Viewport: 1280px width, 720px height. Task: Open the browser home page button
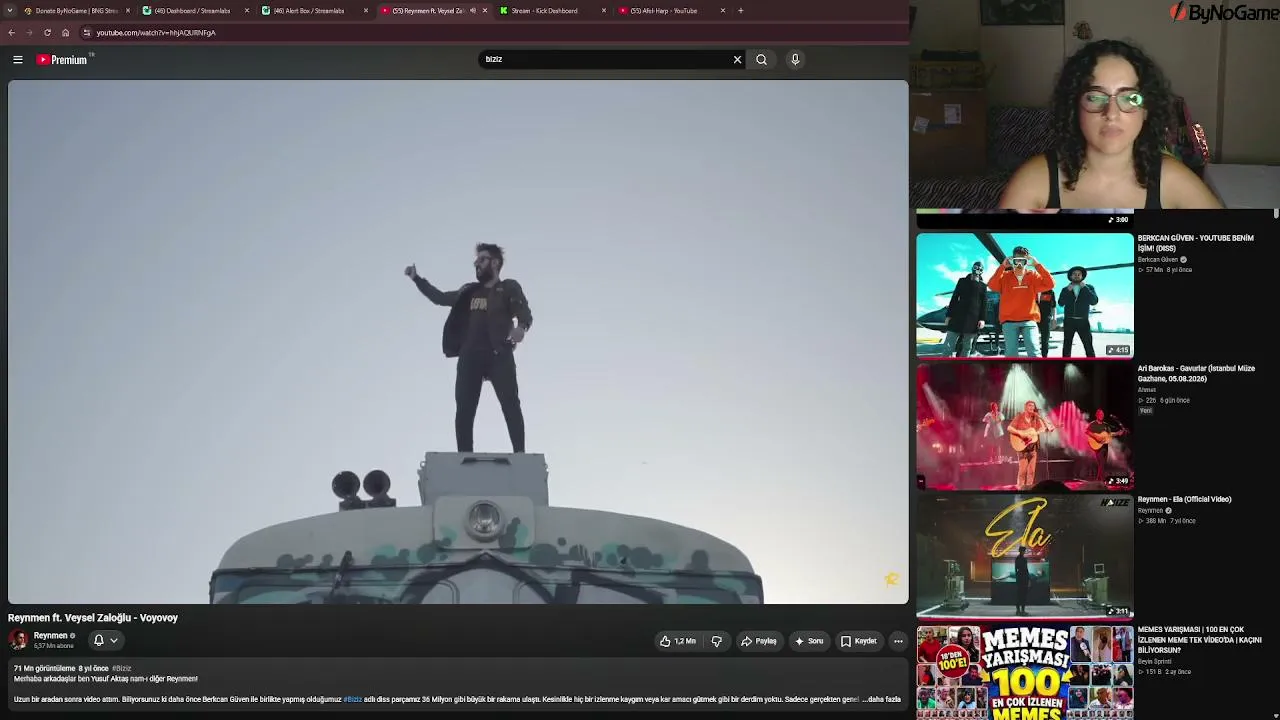pos(66,33)
